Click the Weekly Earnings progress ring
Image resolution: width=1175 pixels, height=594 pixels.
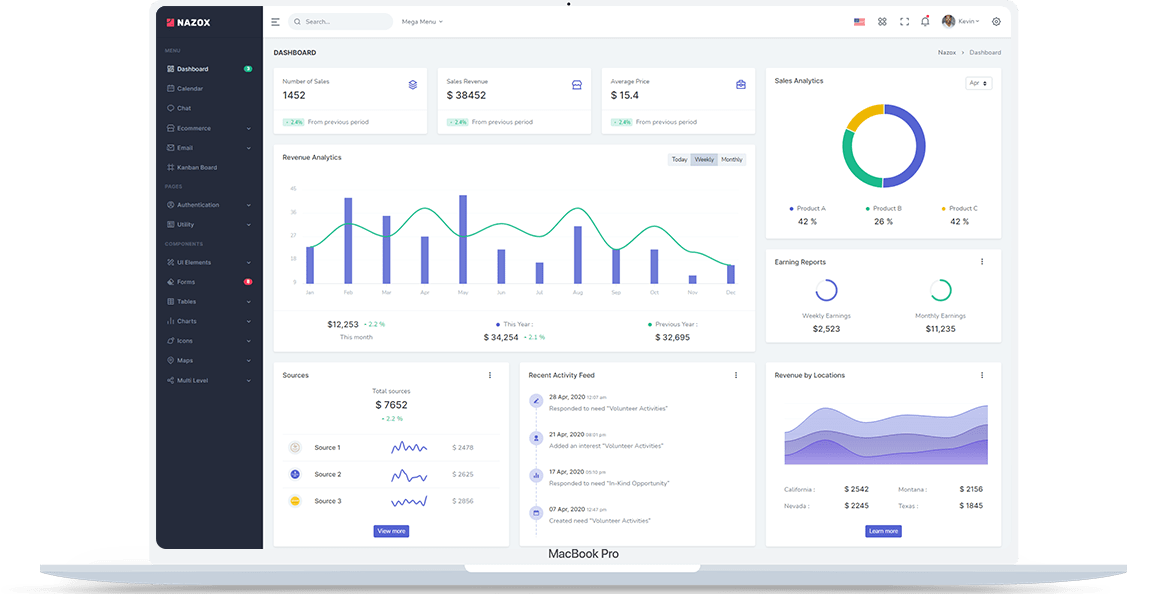coord(826,290)
